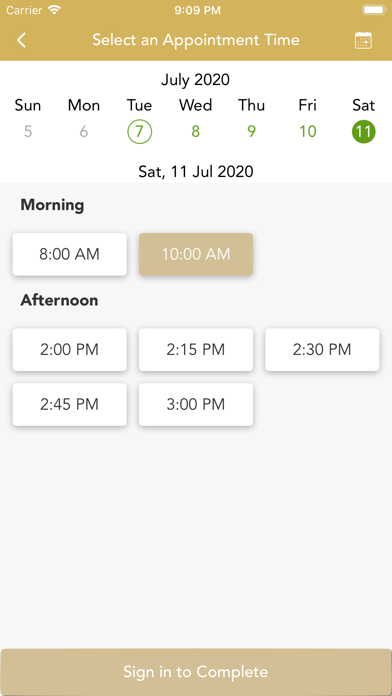Tap the July 2020 month label

[x=195, y=80]
